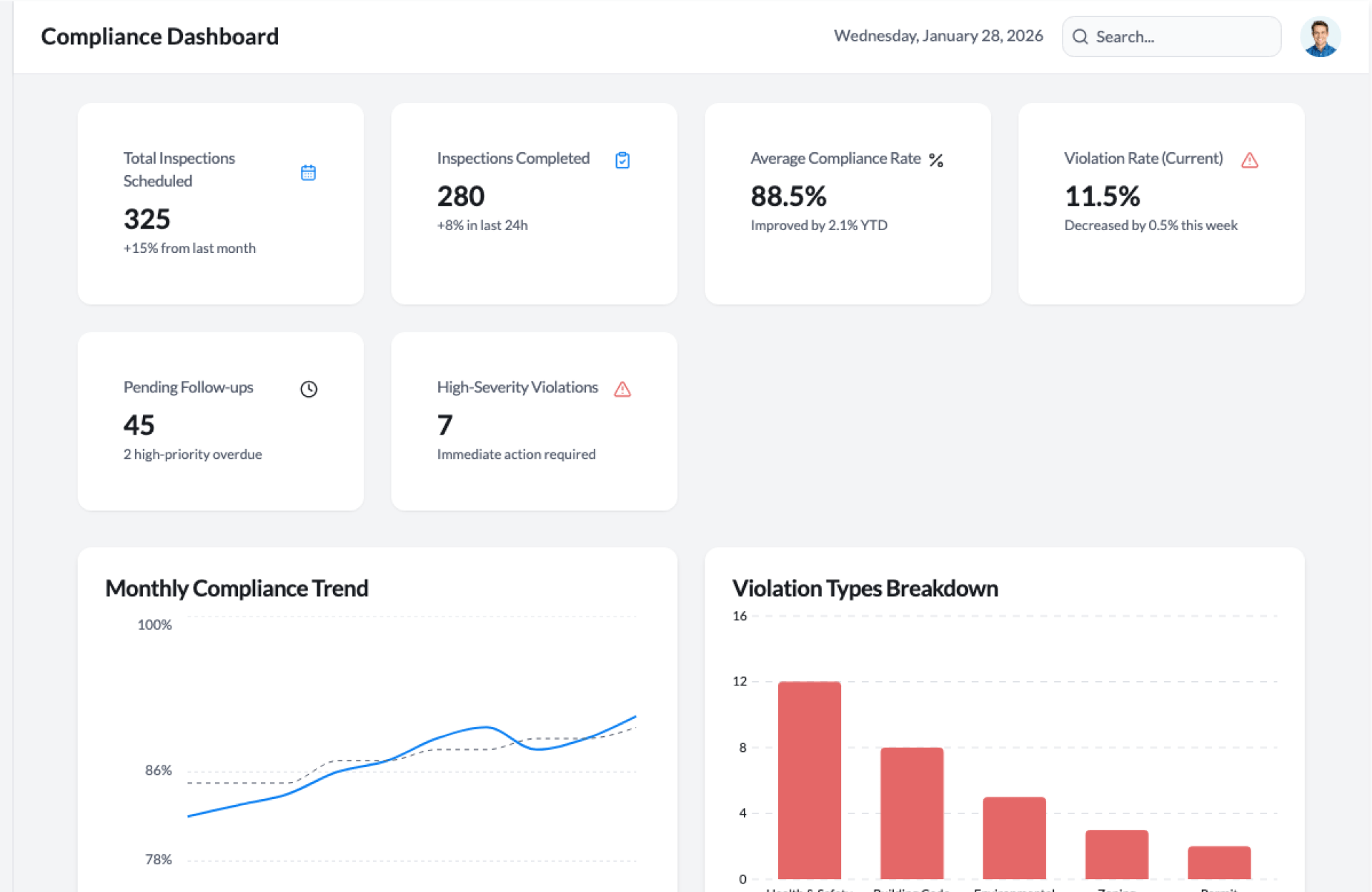Click the calendar icon on Total Inspections Scheduled
The height and width of the screenshot is (892, 1372).
click(308, 172)
